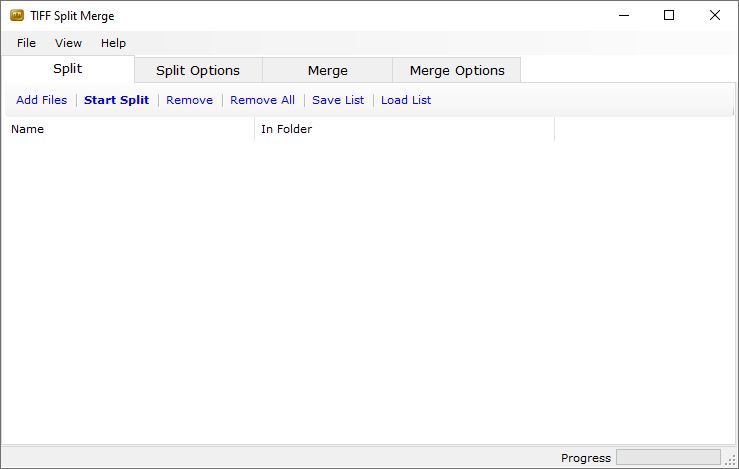This screenshot has height=469, width=739.
Task: Maximize the TIFF Split Merge window
Action: 669,16
